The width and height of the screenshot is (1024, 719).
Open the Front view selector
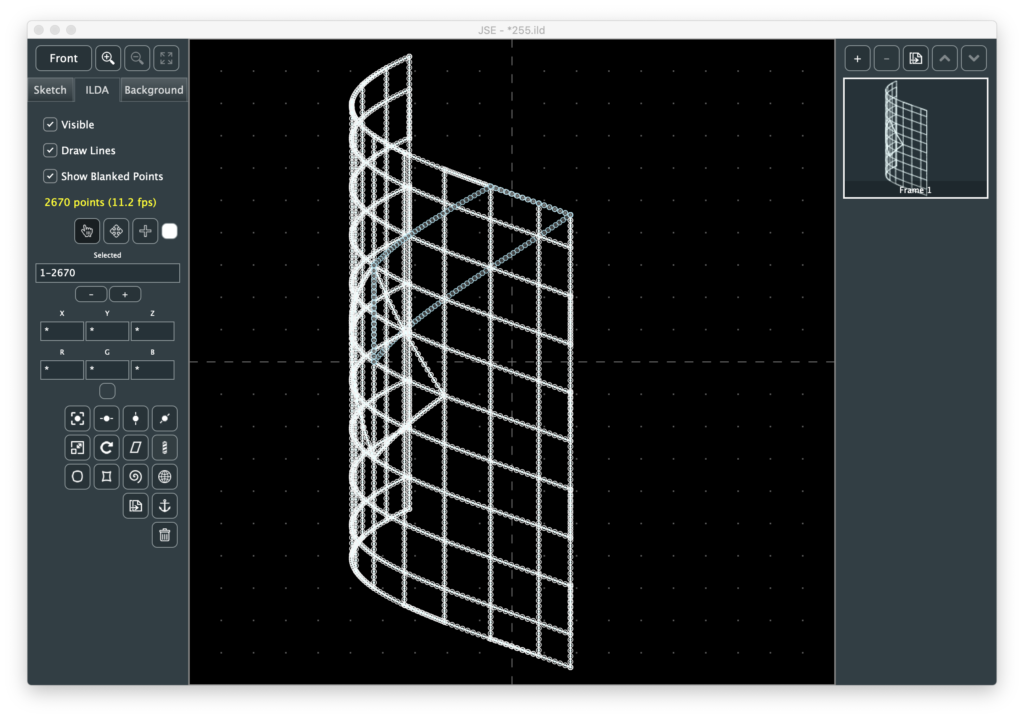[x=63, y=58]
